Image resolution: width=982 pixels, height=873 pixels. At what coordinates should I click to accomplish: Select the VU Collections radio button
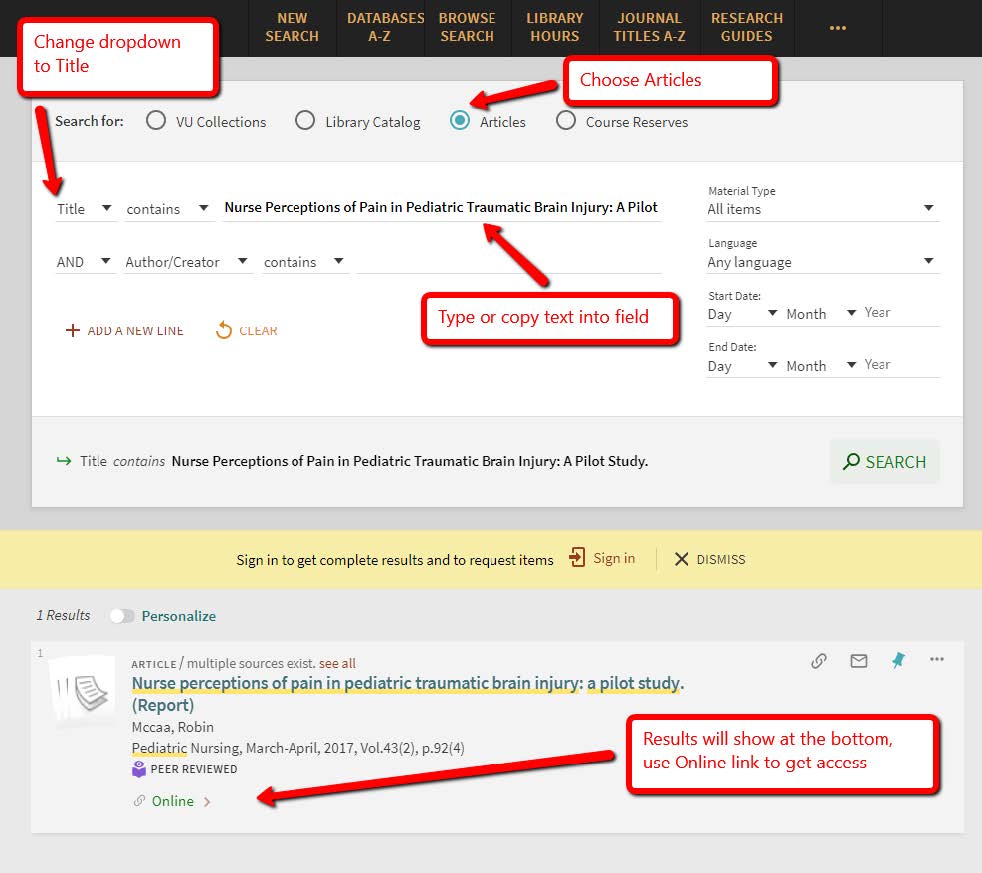pyautogui.click(x=155, y=121)
